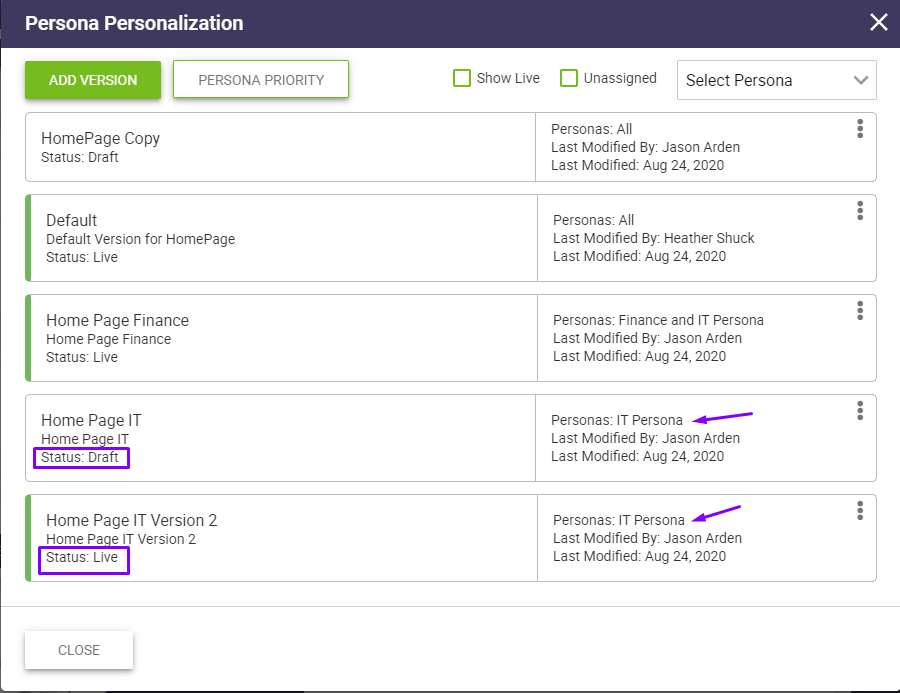Screen dimensions: 900x693
Task: Click the Add Version button
Action: click(92, 80)
